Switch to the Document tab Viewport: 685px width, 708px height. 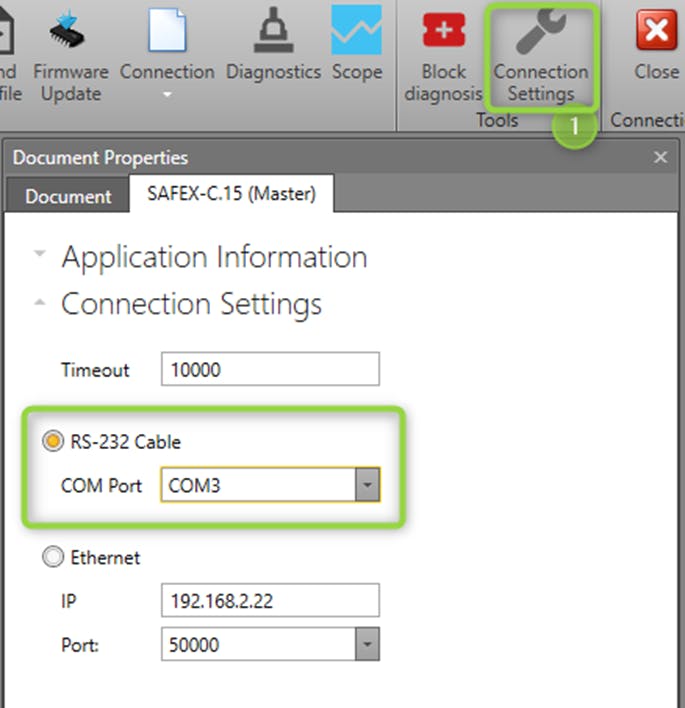pyautogui.click(x=68, y=195)
